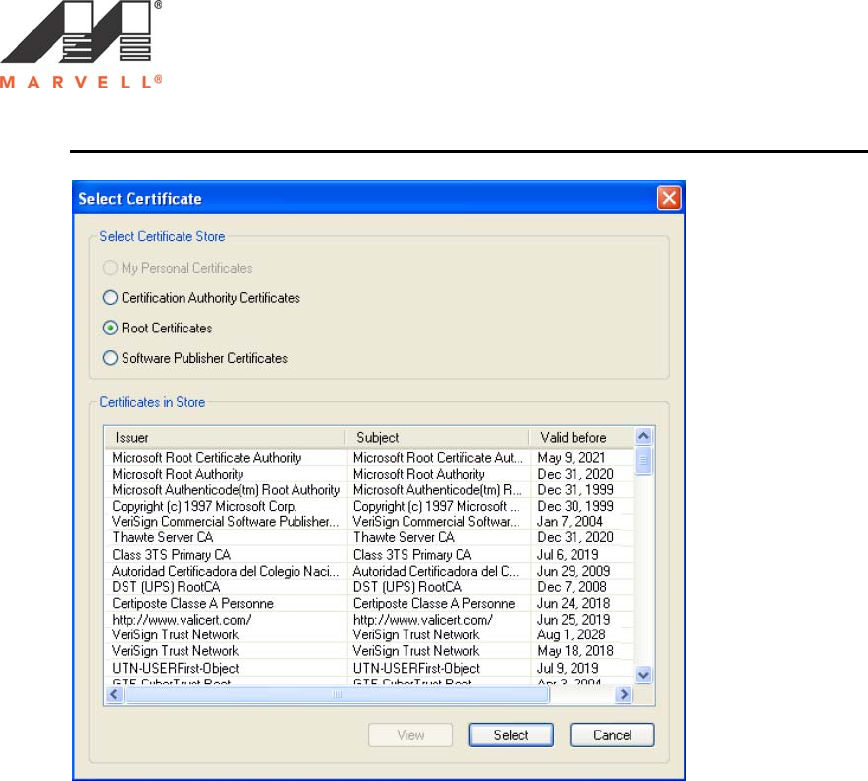
Task: Choose the DST (UPS) RootCA certificate
Action: click(369, 587)
